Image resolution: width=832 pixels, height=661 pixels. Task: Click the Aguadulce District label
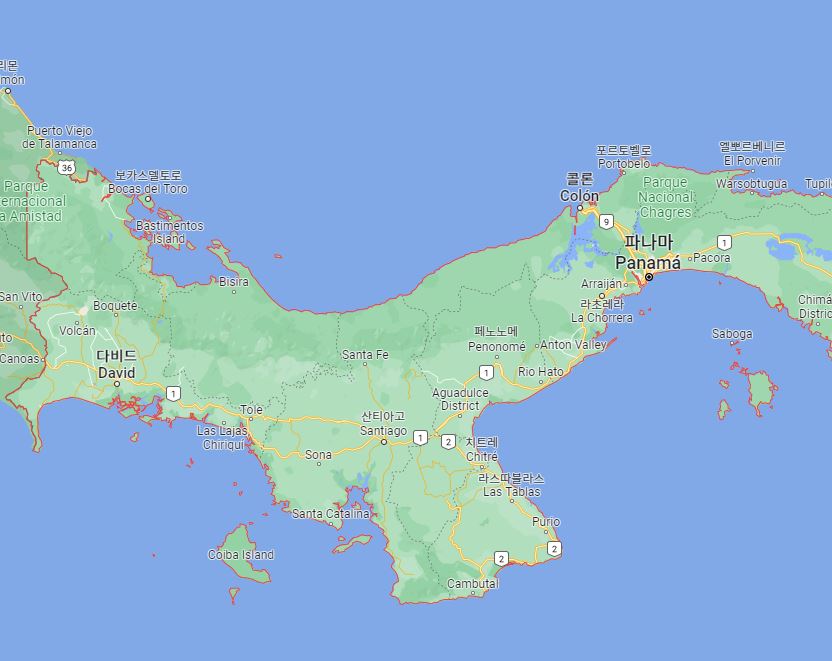point(460,399)
